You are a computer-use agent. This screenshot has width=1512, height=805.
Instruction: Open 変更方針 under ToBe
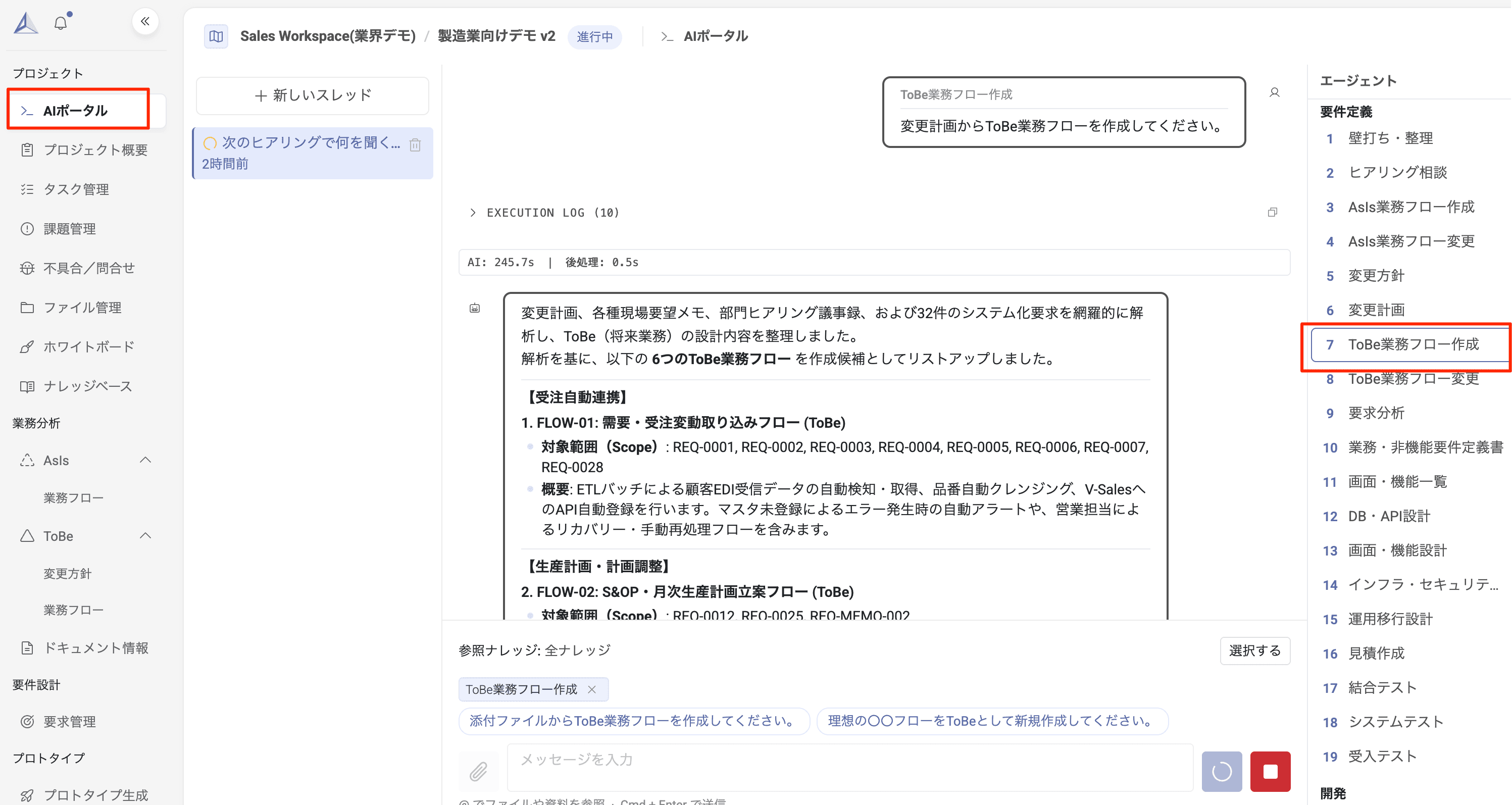pos(68,573)
